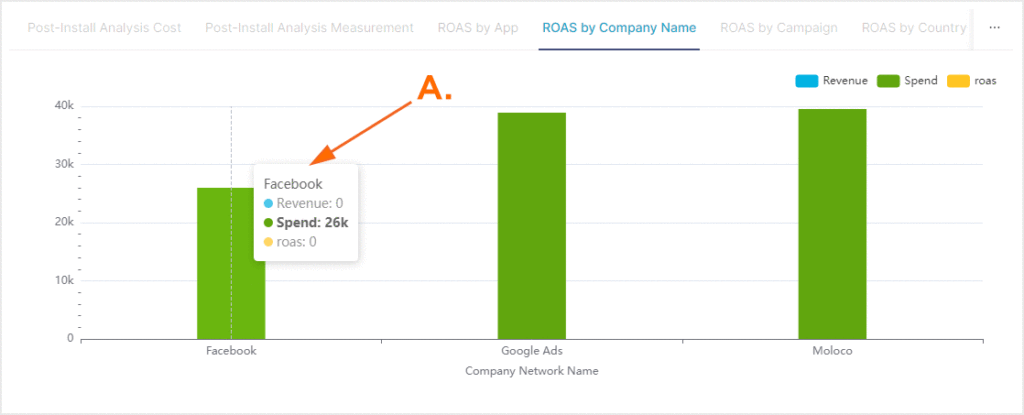Click the blue Revenue legend swatch
1024x415 pixels.
coord(806,81)
